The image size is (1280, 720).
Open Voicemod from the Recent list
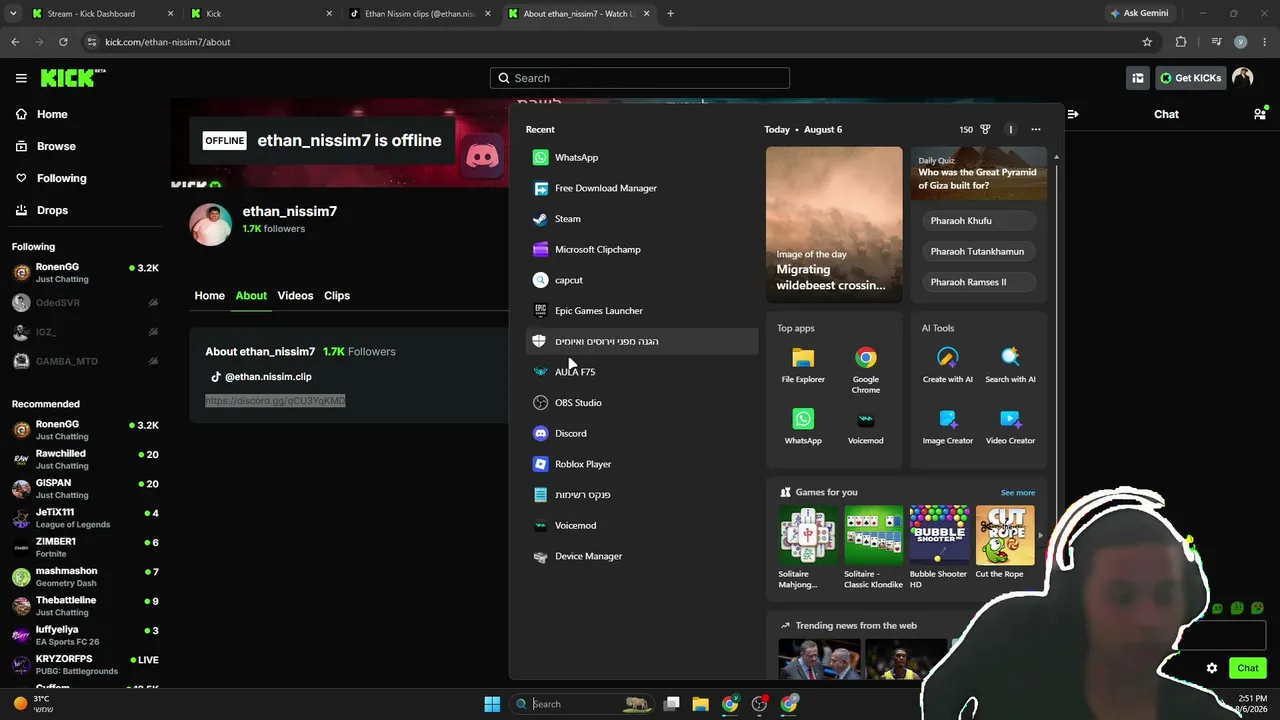click(642, 525)
